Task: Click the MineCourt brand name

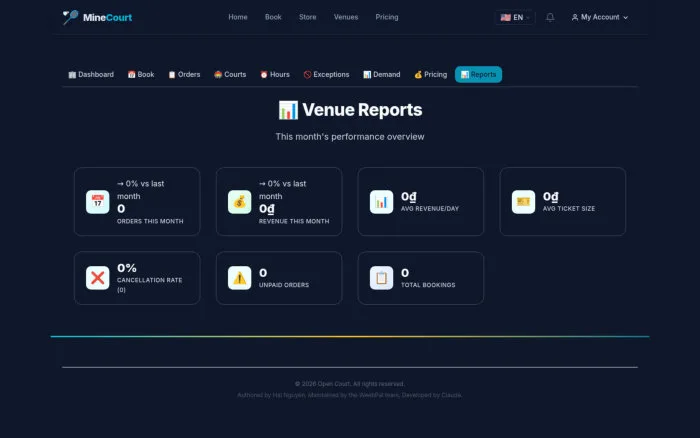Action: (107, 17)
